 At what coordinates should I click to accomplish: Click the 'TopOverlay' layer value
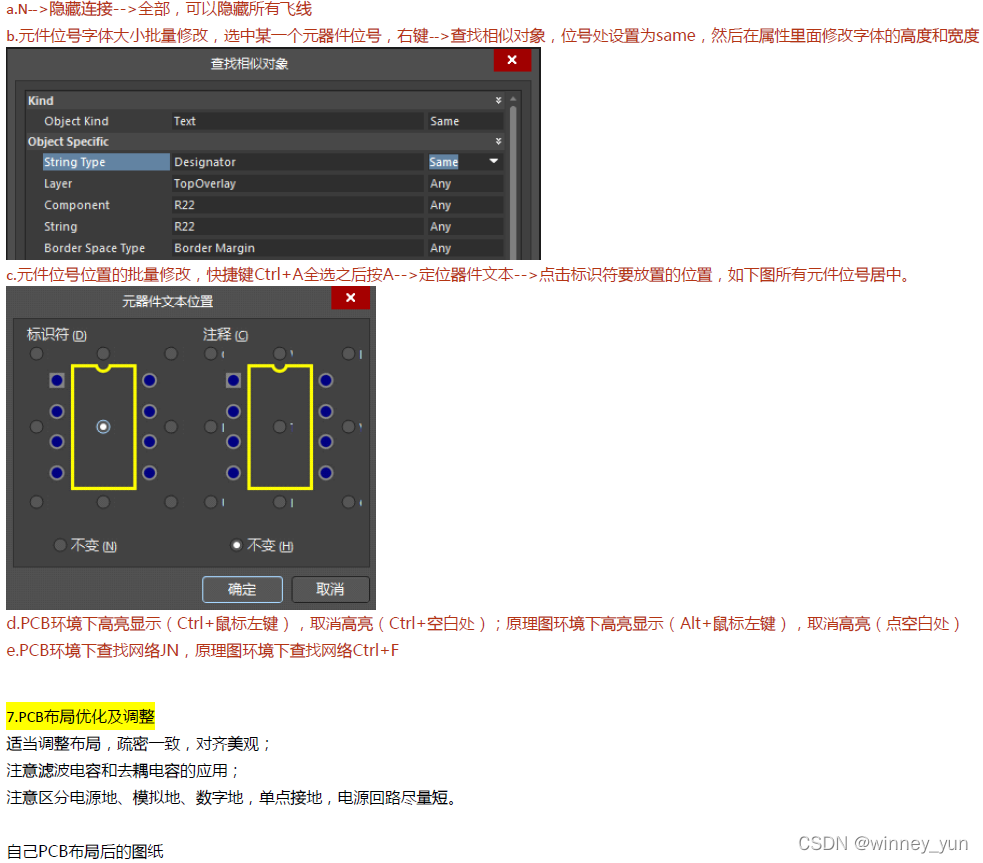[x=297, y=184]
